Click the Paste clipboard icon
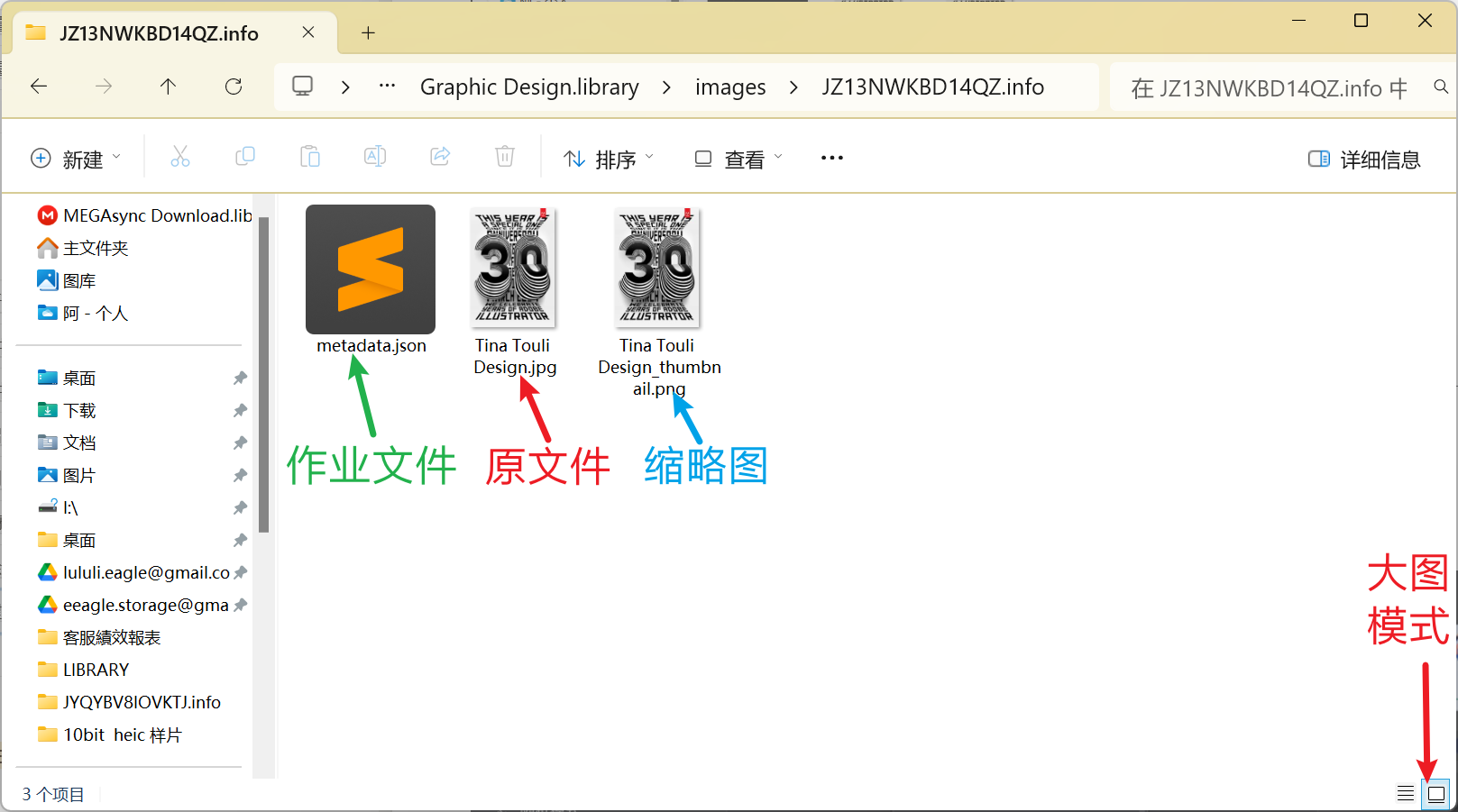Image resolution: width=1458 pixels, height=812 pixels. (310, 158)
